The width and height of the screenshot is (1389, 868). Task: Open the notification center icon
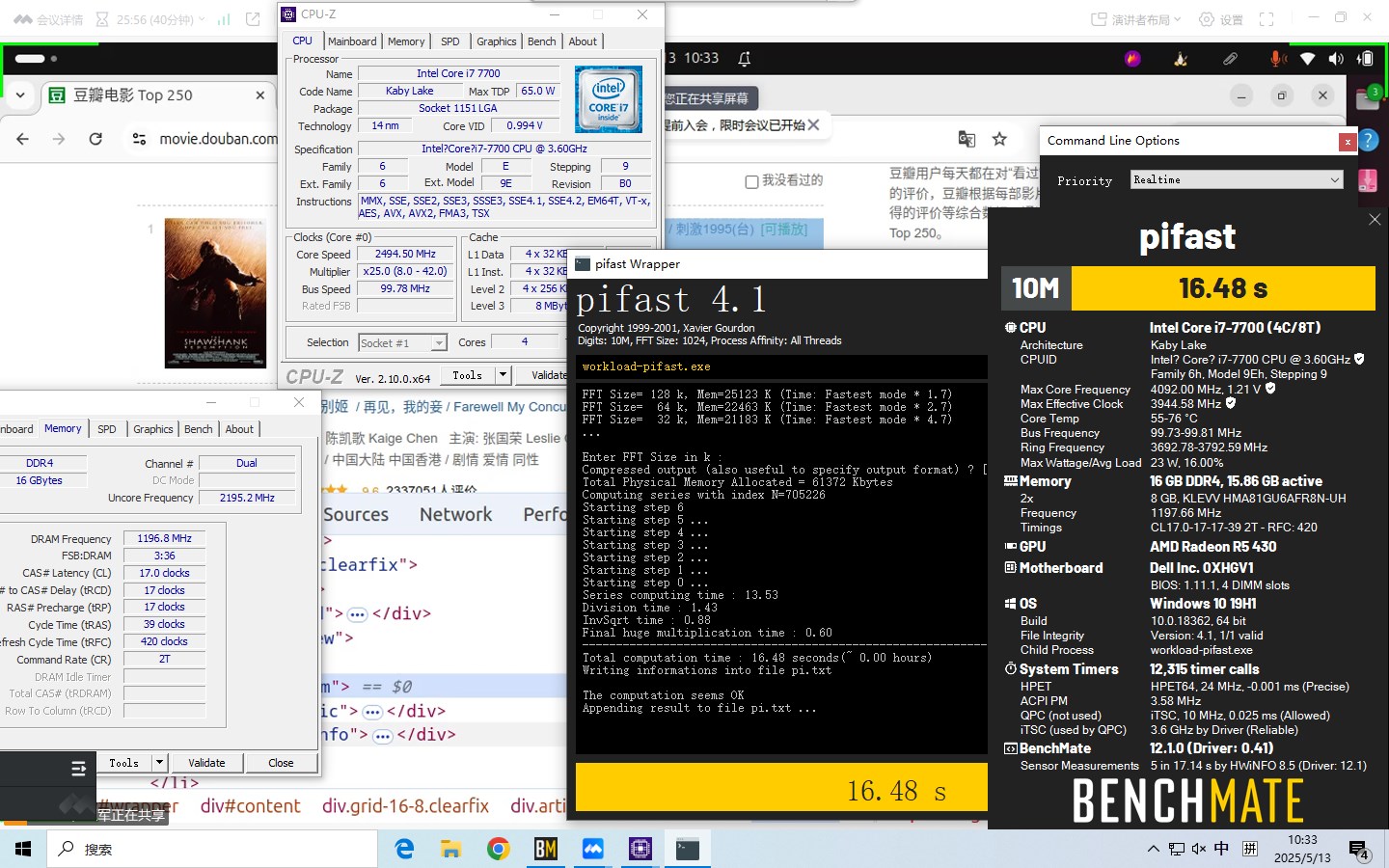(1359, 850)
